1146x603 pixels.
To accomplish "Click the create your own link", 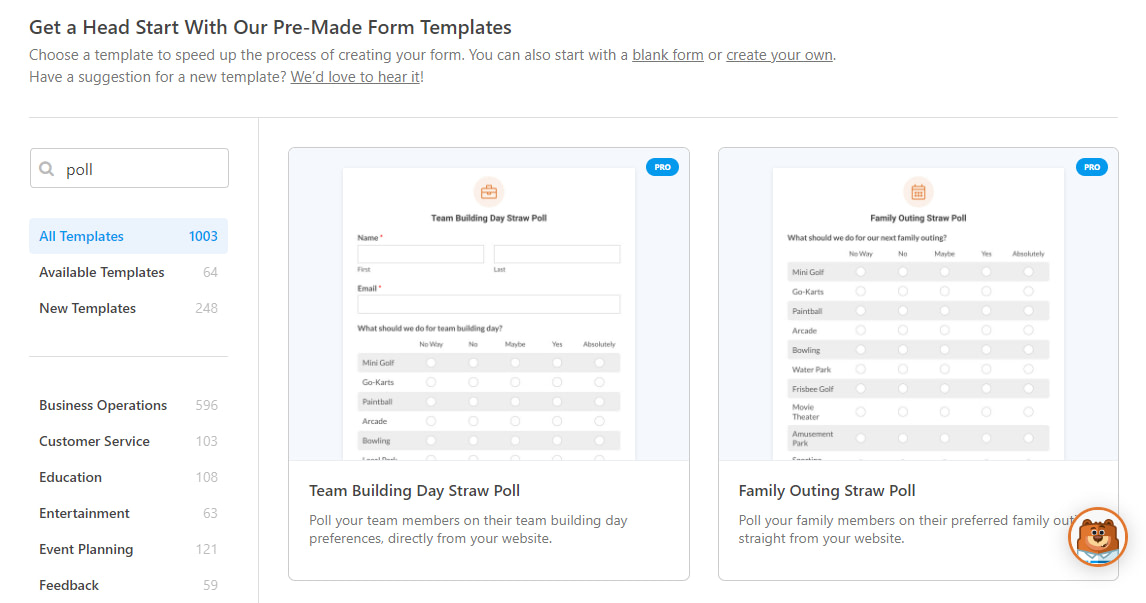I will pyautogui.click(x=779, y=55).
